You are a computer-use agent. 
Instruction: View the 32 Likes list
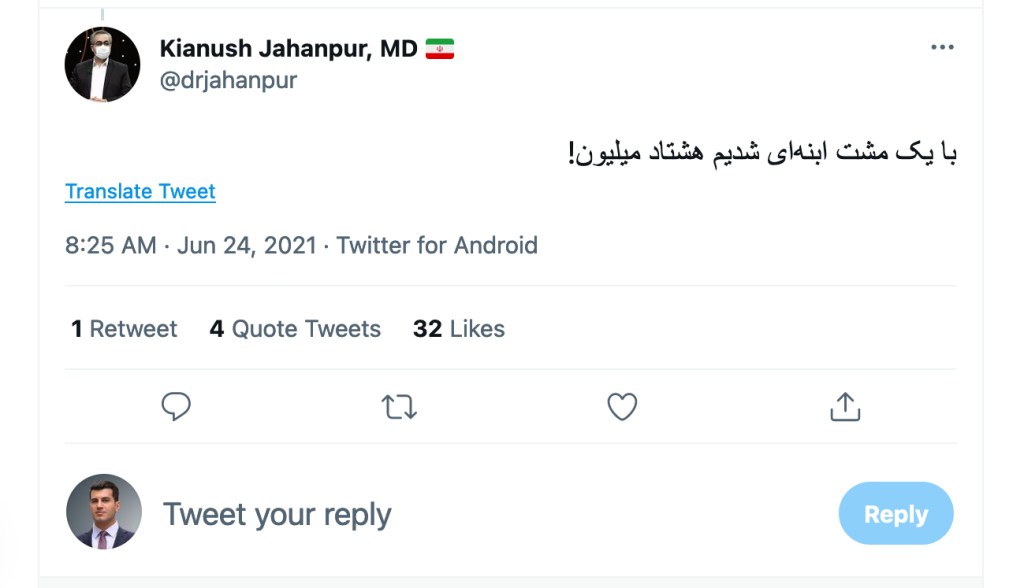click(459, 329)
